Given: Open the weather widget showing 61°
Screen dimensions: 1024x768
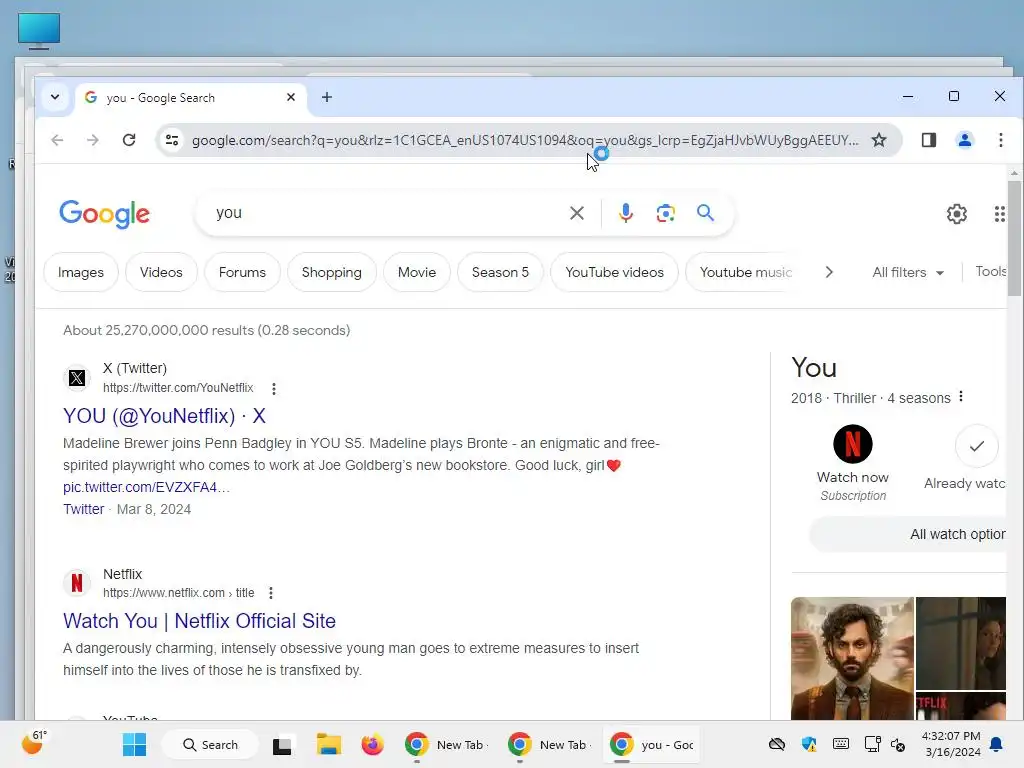Looking at the screenshot, I should 33,743.
